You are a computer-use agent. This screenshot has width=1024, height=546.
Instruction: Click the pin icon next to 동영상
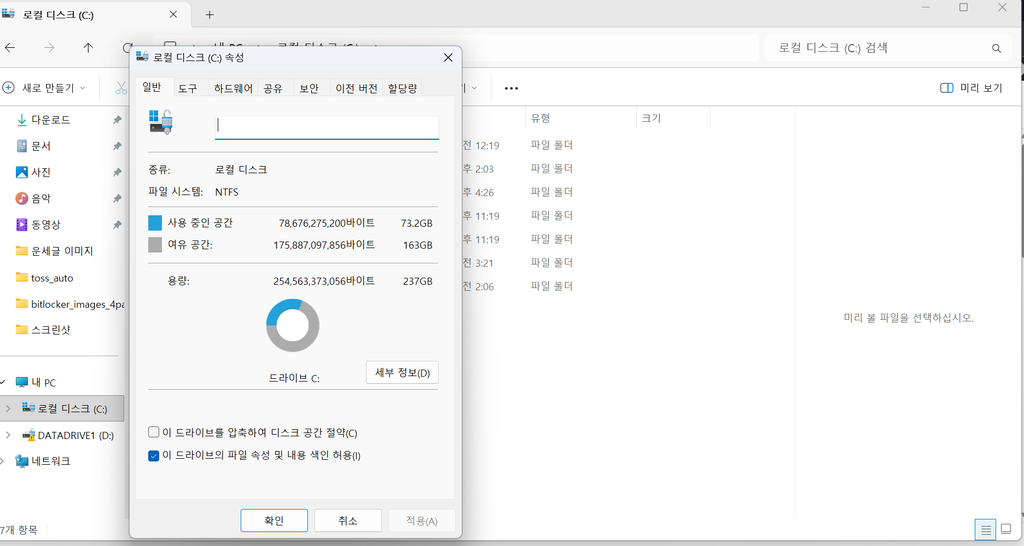117,224
